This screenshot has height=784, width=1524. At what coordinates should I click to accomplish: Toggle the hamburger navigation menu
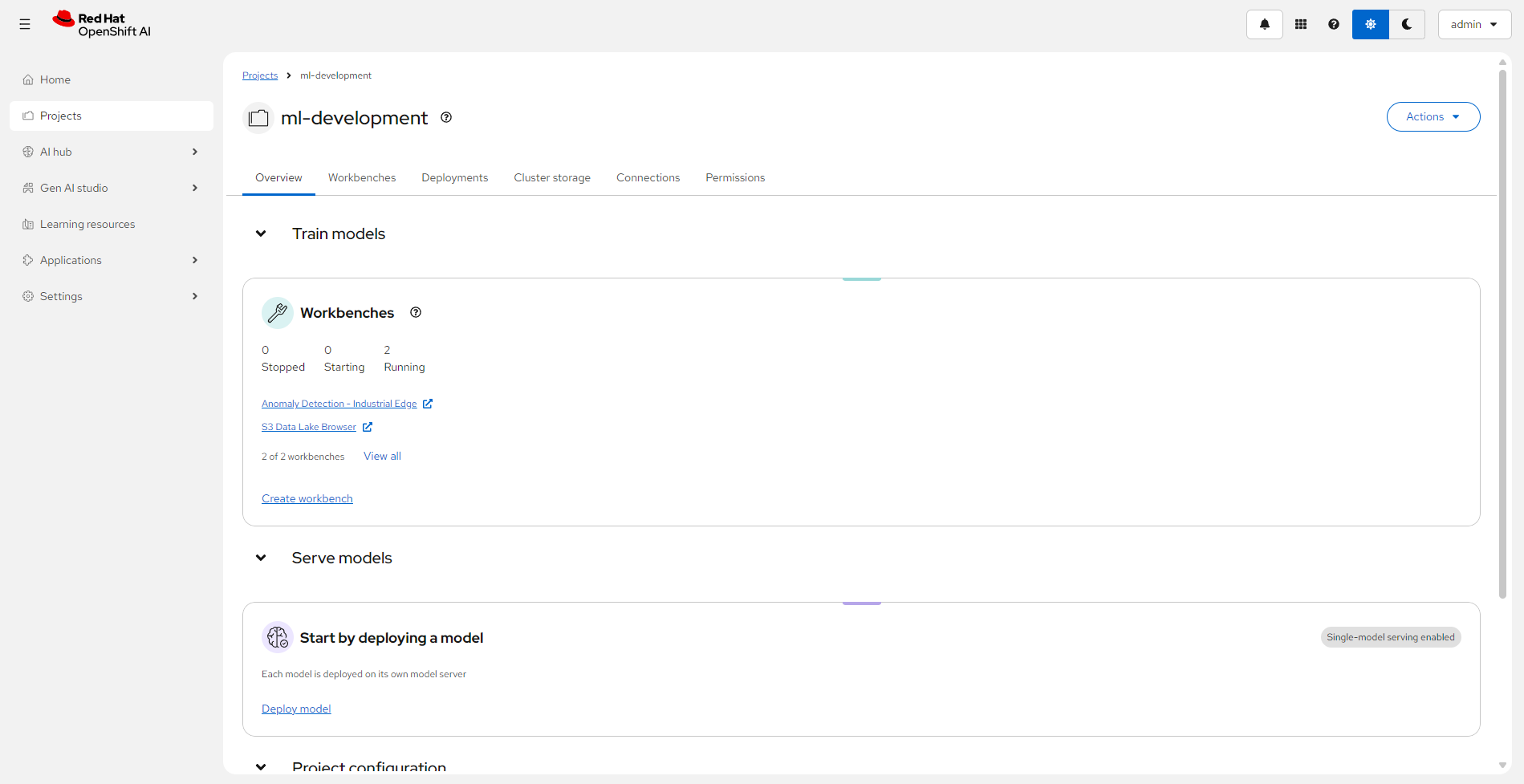(x=25, y=24)
